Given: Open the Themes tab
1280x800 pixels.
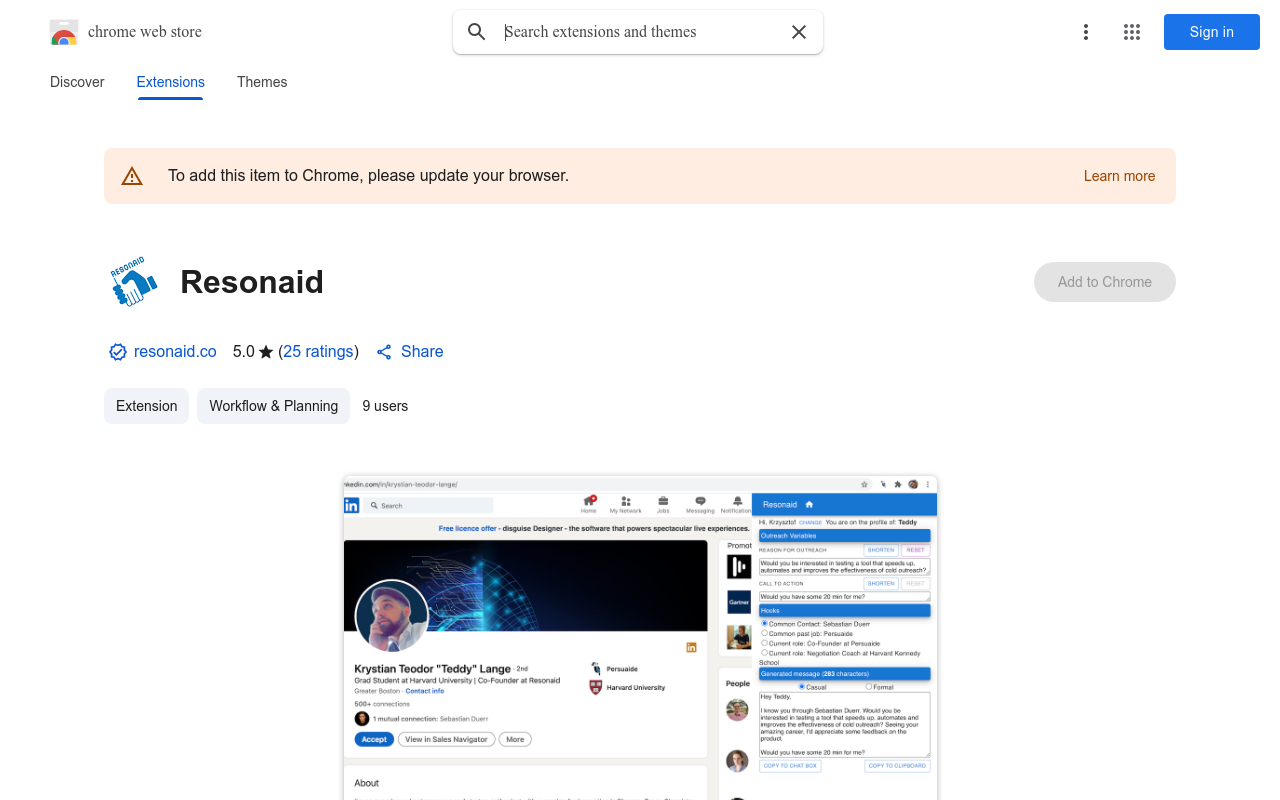Looking at the screenshot, I should [262, 82].
